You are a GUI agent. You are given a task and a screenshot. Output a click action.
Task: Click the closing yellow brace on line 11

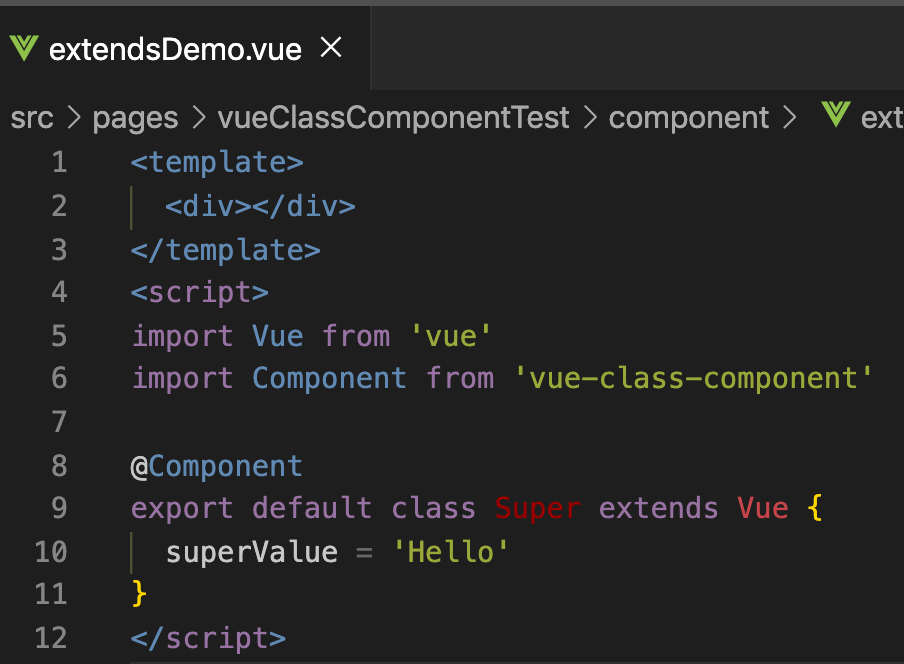[139, 594]
